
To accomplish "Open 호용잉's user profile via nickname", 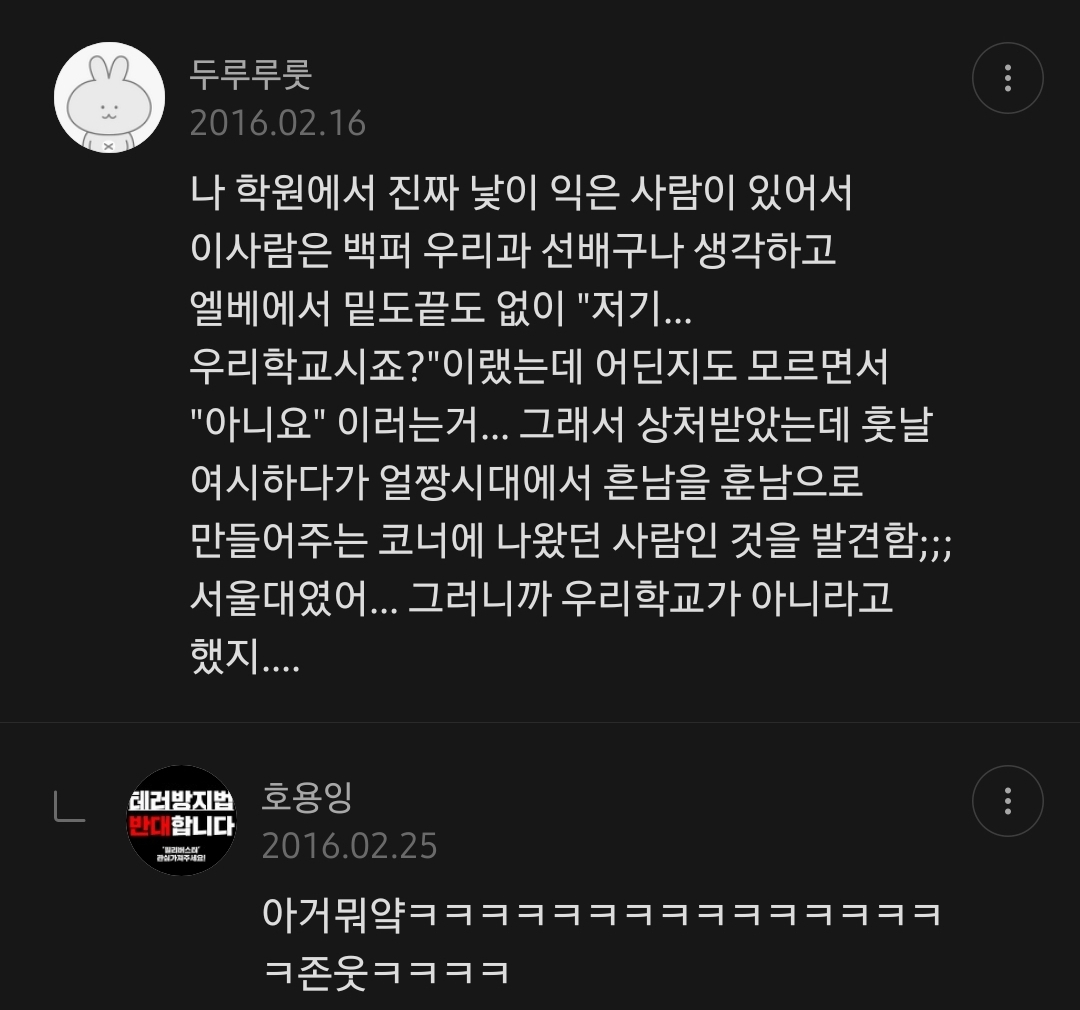I will point(307,797).
